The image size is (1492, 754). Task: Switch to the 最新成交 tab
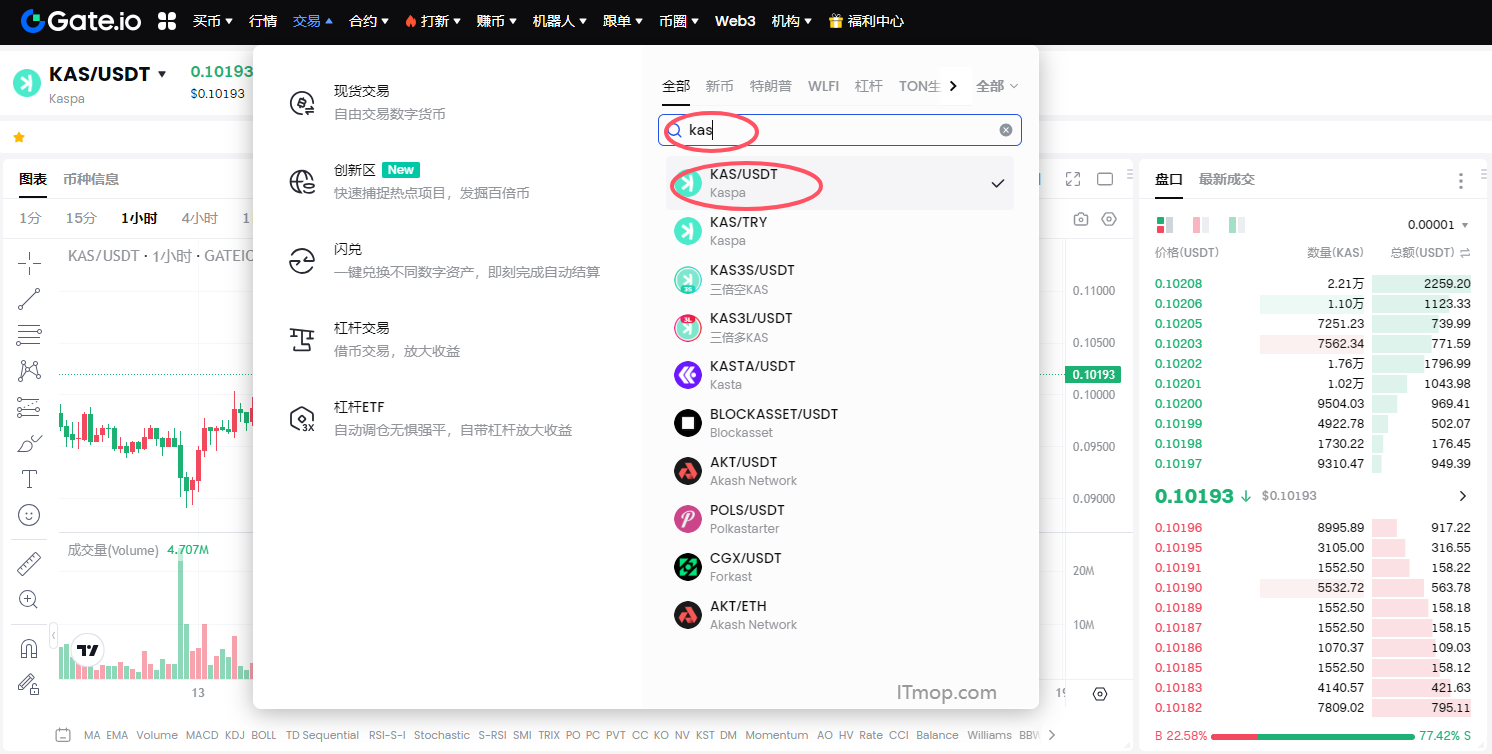pyautogui.click(x=1227, y=179)
